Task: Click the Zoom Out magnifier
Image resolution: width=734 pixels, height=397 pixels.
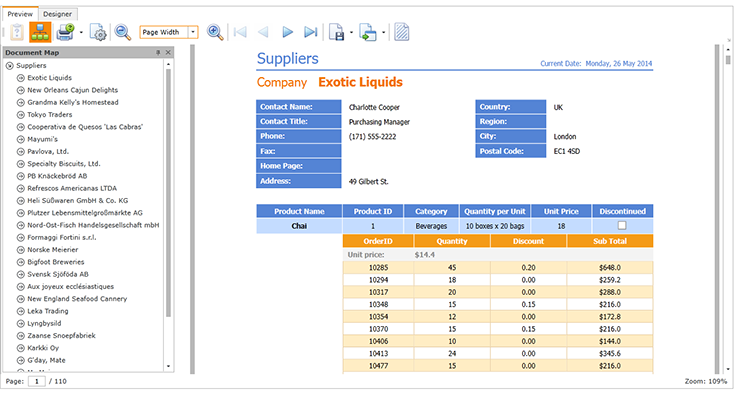Action: point(123,32)
